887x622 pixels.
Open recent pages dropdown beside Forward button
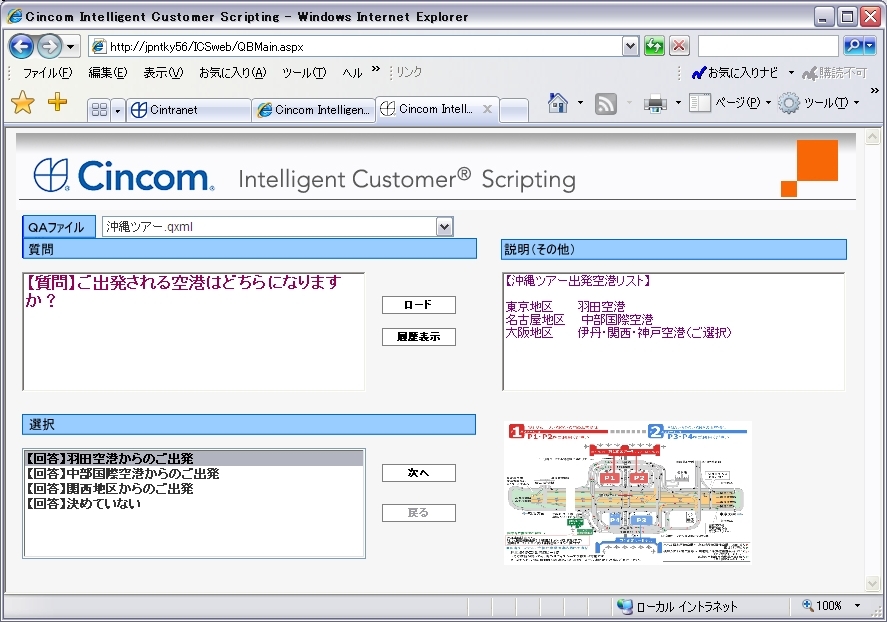click(x=71, y=47)
